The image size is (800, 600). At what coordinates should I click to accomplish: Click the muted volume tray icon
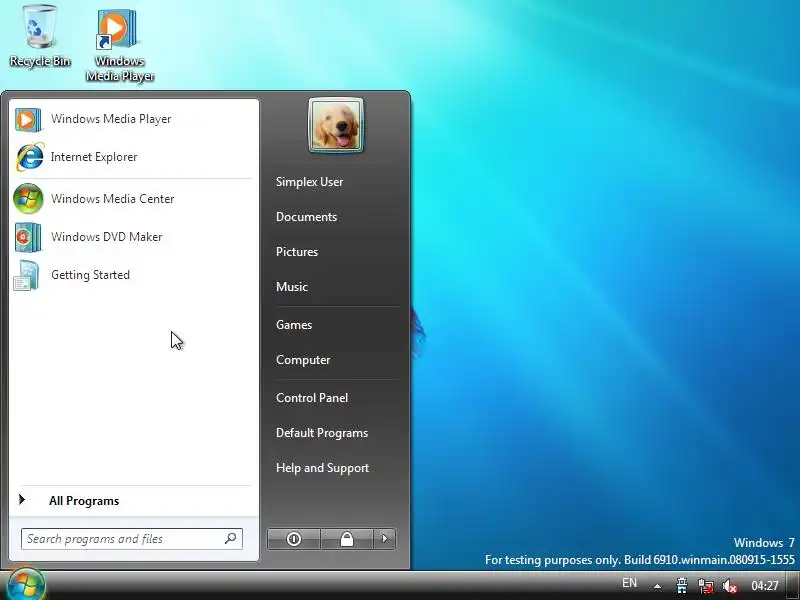[x=730, y=586]
